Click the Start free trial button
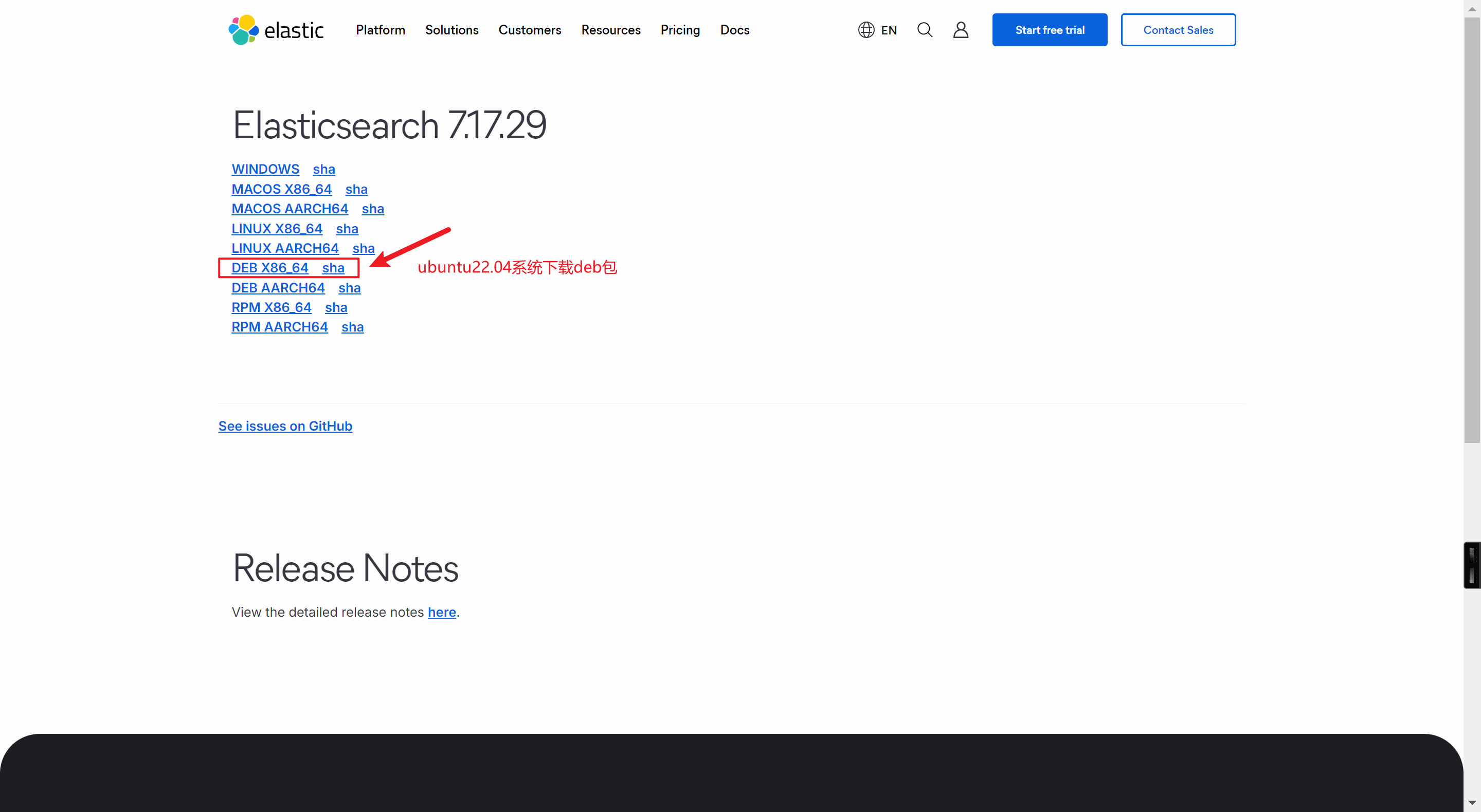The width and height of the screenshot is (1481, 812). click(x=1049, y=30)
